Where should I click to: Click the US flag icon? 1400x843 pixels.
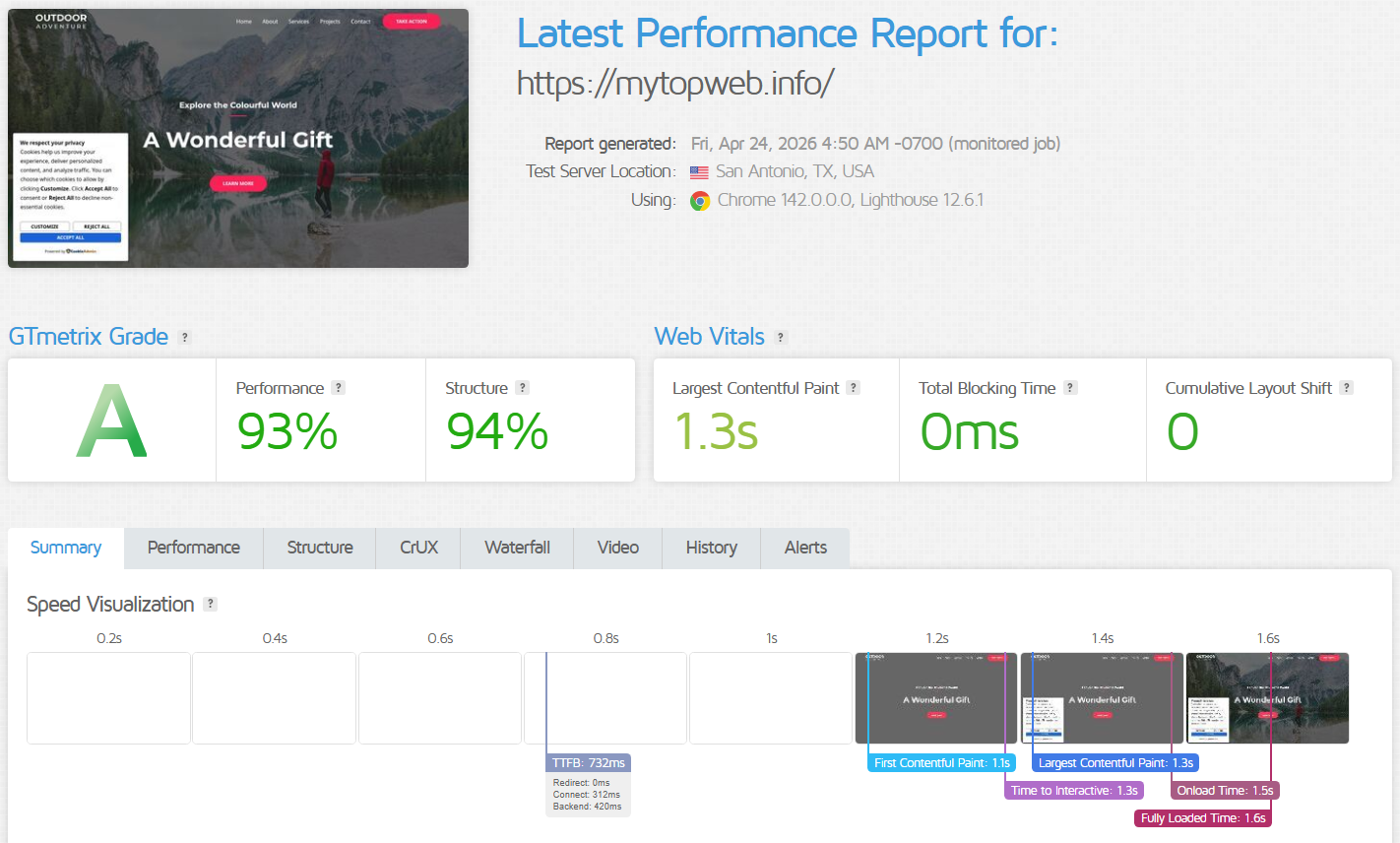click(x=699, y=172)
